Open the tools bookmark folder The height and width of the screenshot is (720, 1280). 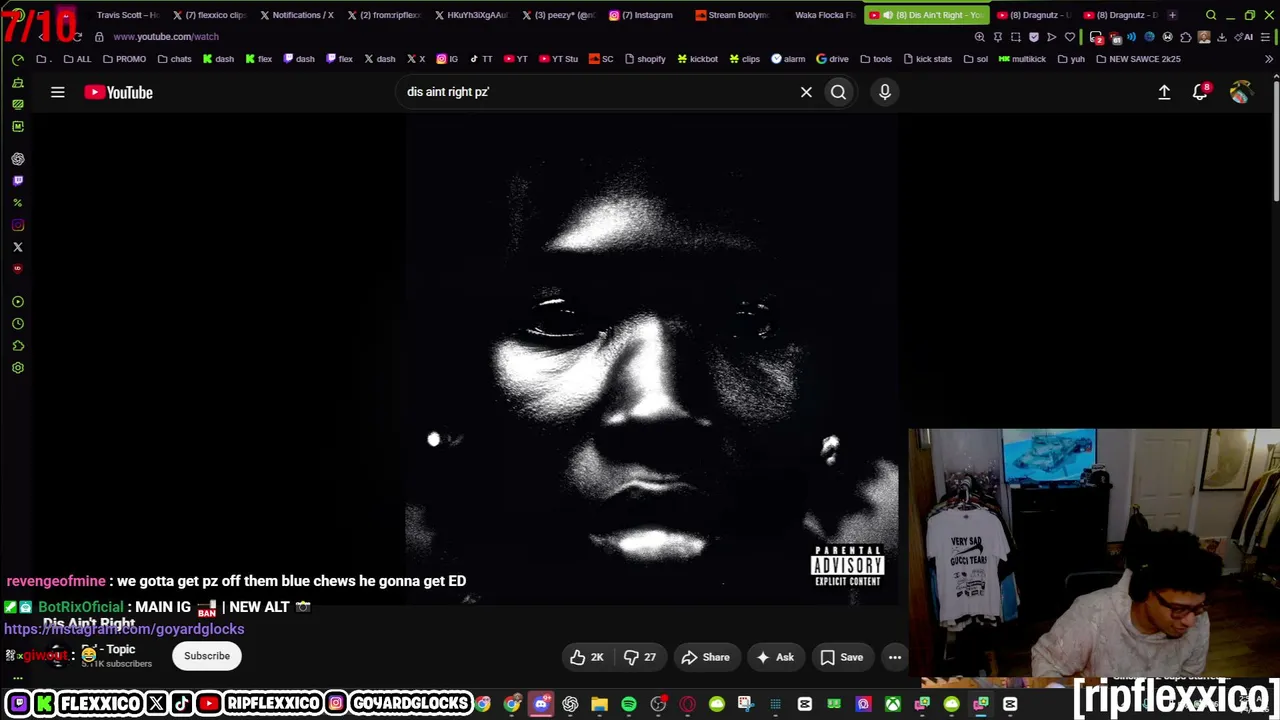(875, 59)
